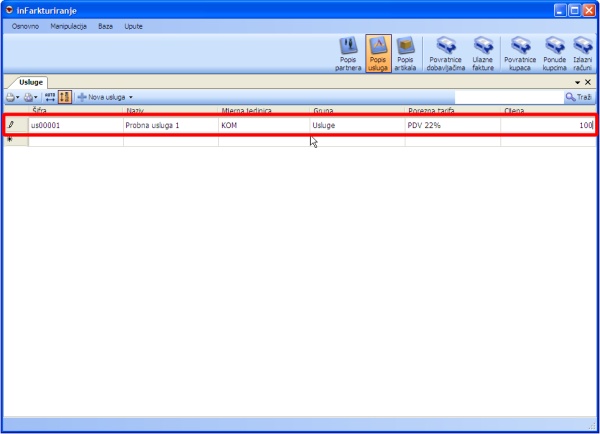The width and height of the screenshot is (600, 434).
Task: Open Ponude kupcima
Action: tap(554, 54)
